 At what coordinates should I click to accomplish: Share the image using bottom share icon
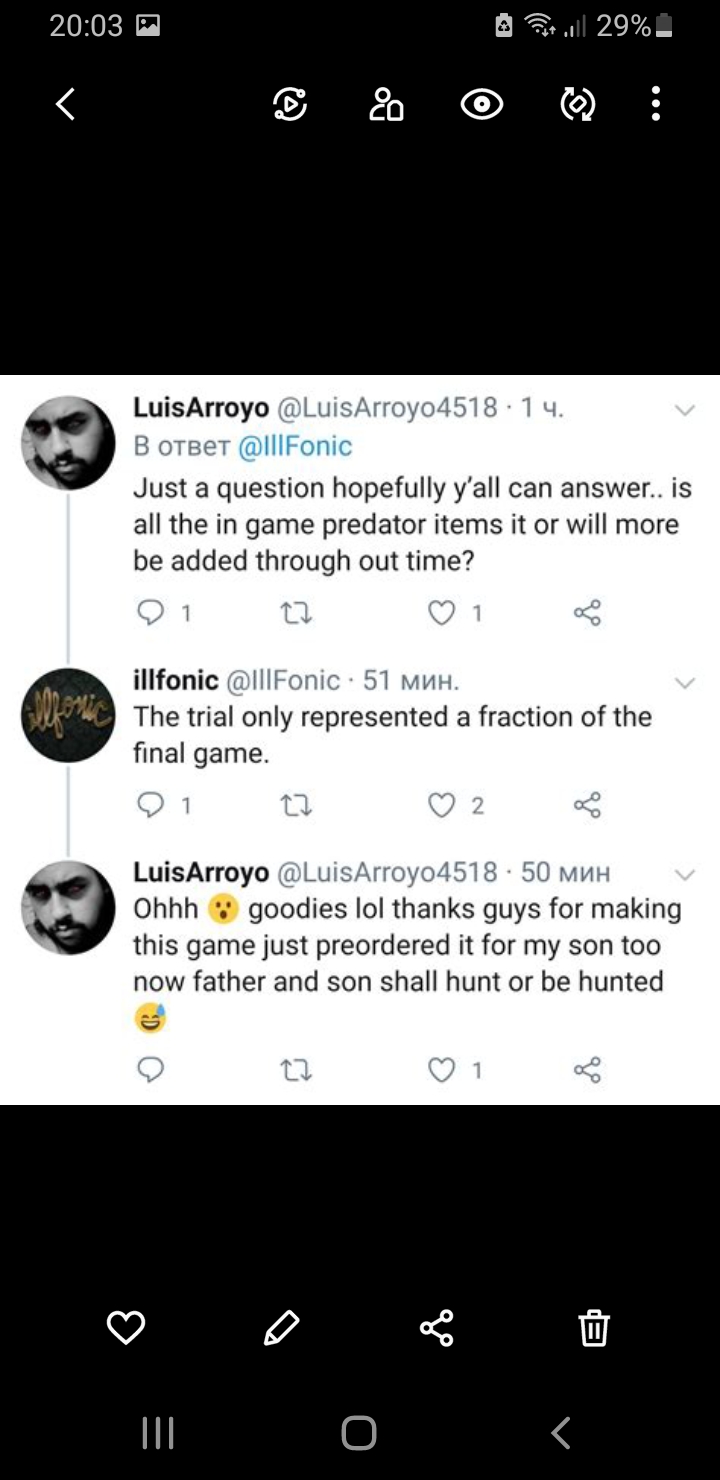(437, 1327)
